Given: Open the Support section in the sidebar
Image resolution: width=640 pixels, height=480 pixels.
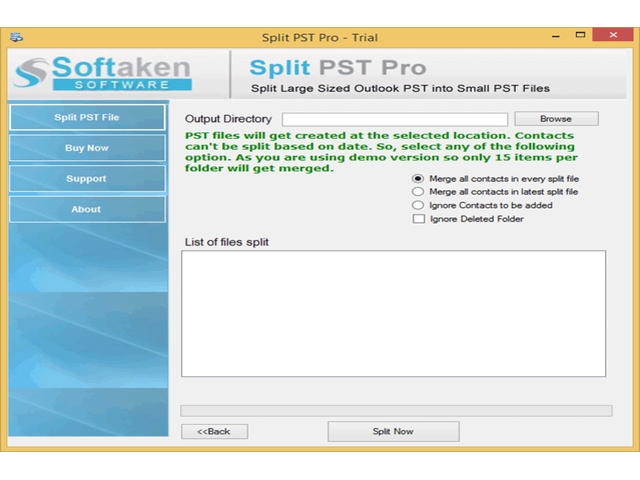Looking at the screenshot, I should click(x=87, y=179).
